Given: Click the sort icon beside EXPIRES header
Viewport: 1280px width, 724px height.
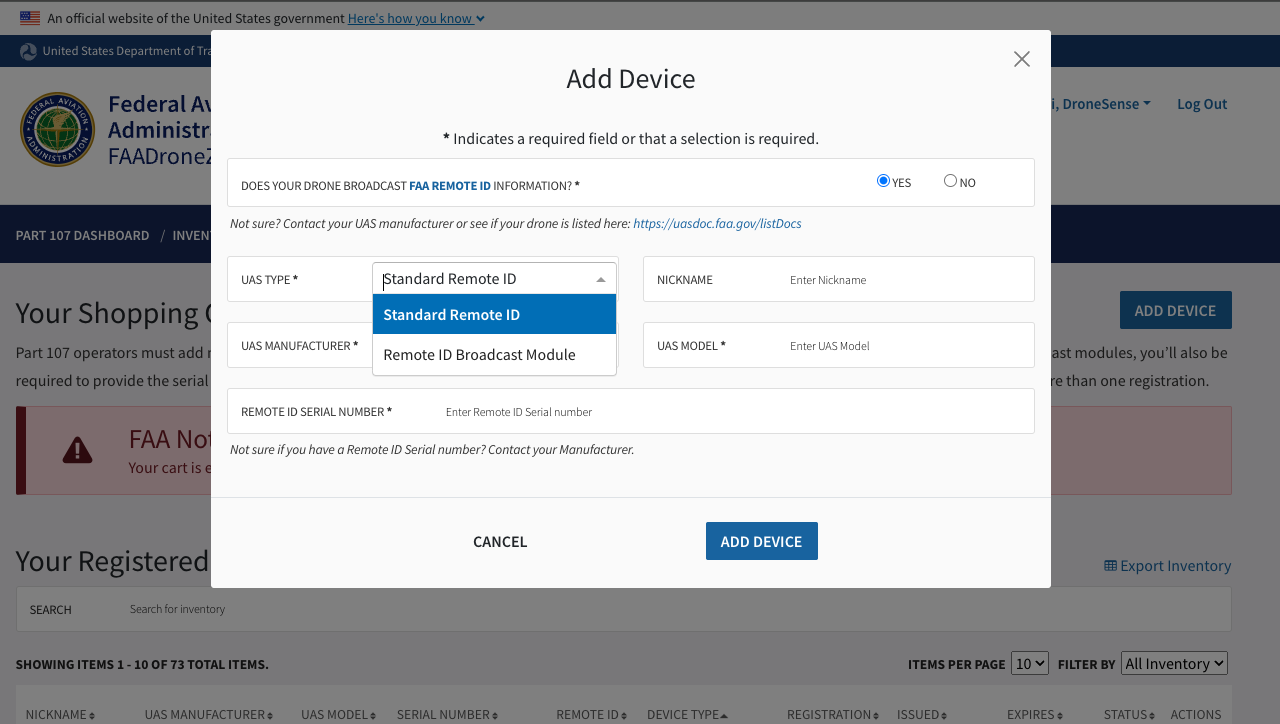Looking at the screenshot, I should pos(1062,715).
